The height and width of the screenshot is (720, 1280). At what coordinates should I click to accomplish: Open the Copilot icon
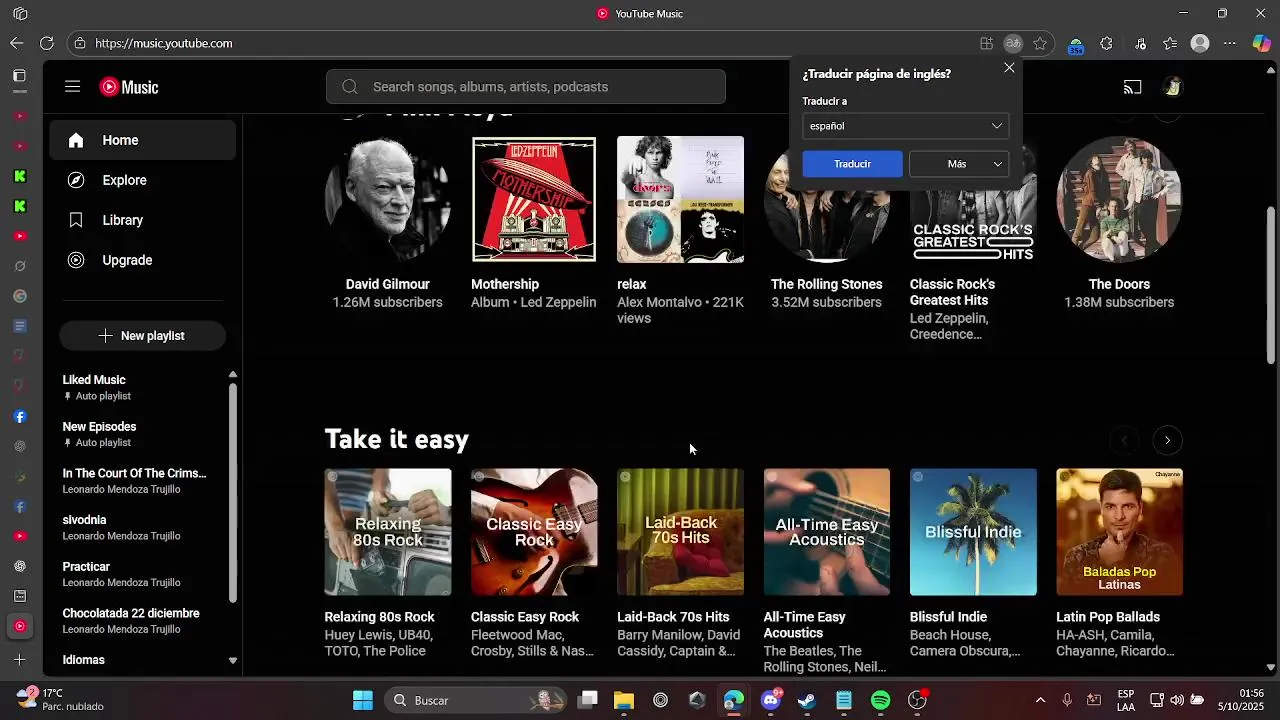(1261, 43)
